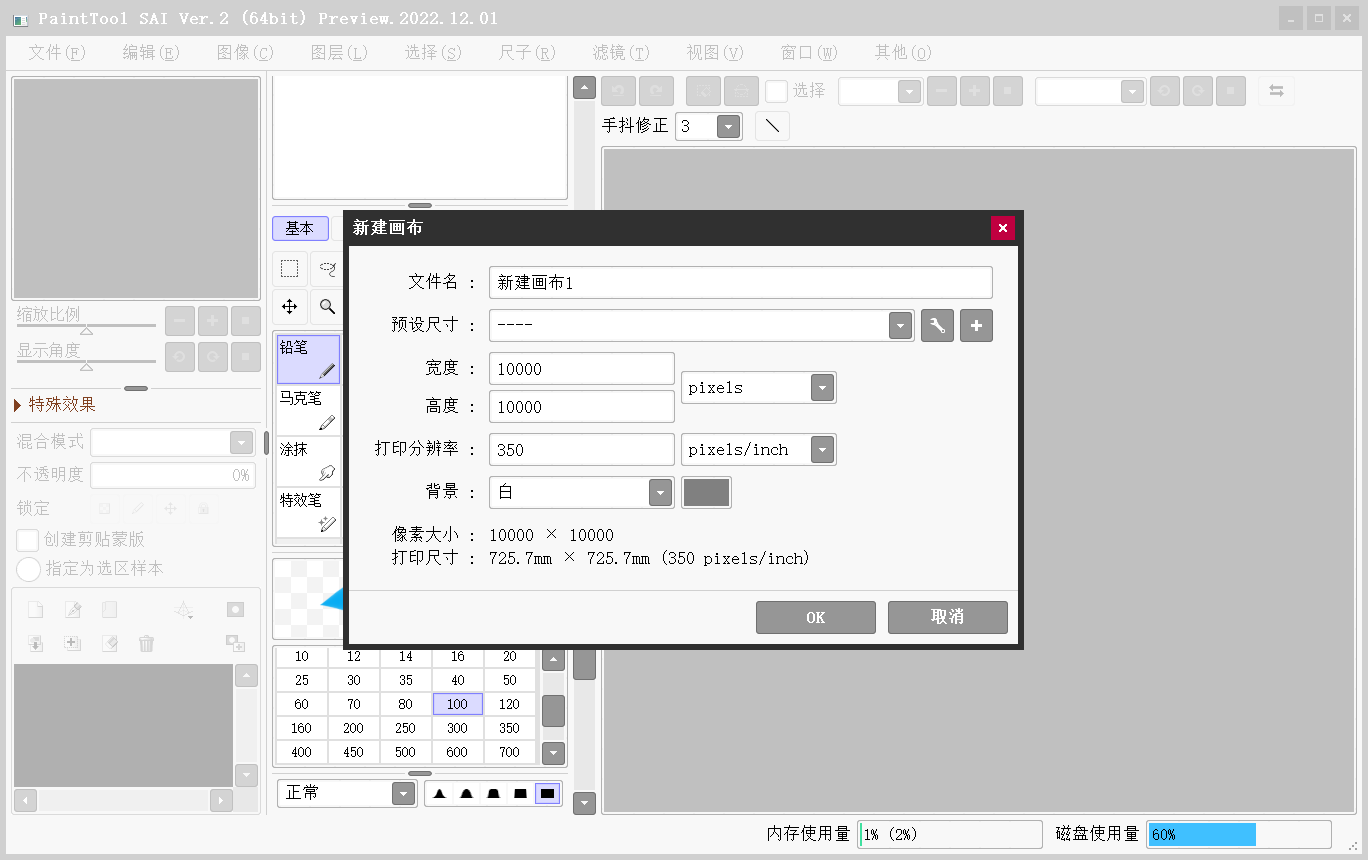Click zoom in plus beside 缩放比例
This screenshot has height=860, width=1368.
213,321
